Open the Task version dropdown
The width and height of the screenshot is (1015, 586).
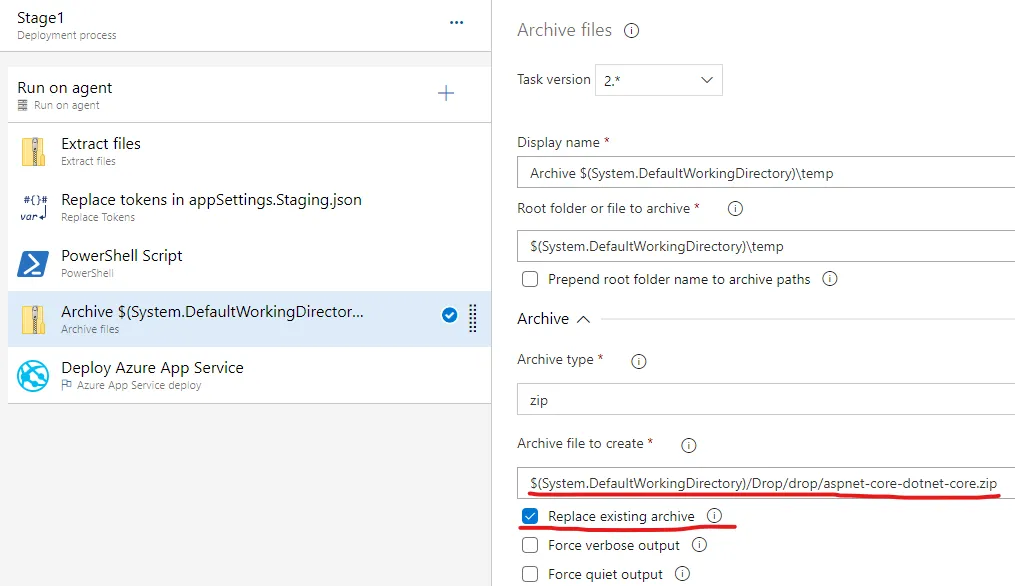coord(658,80)
